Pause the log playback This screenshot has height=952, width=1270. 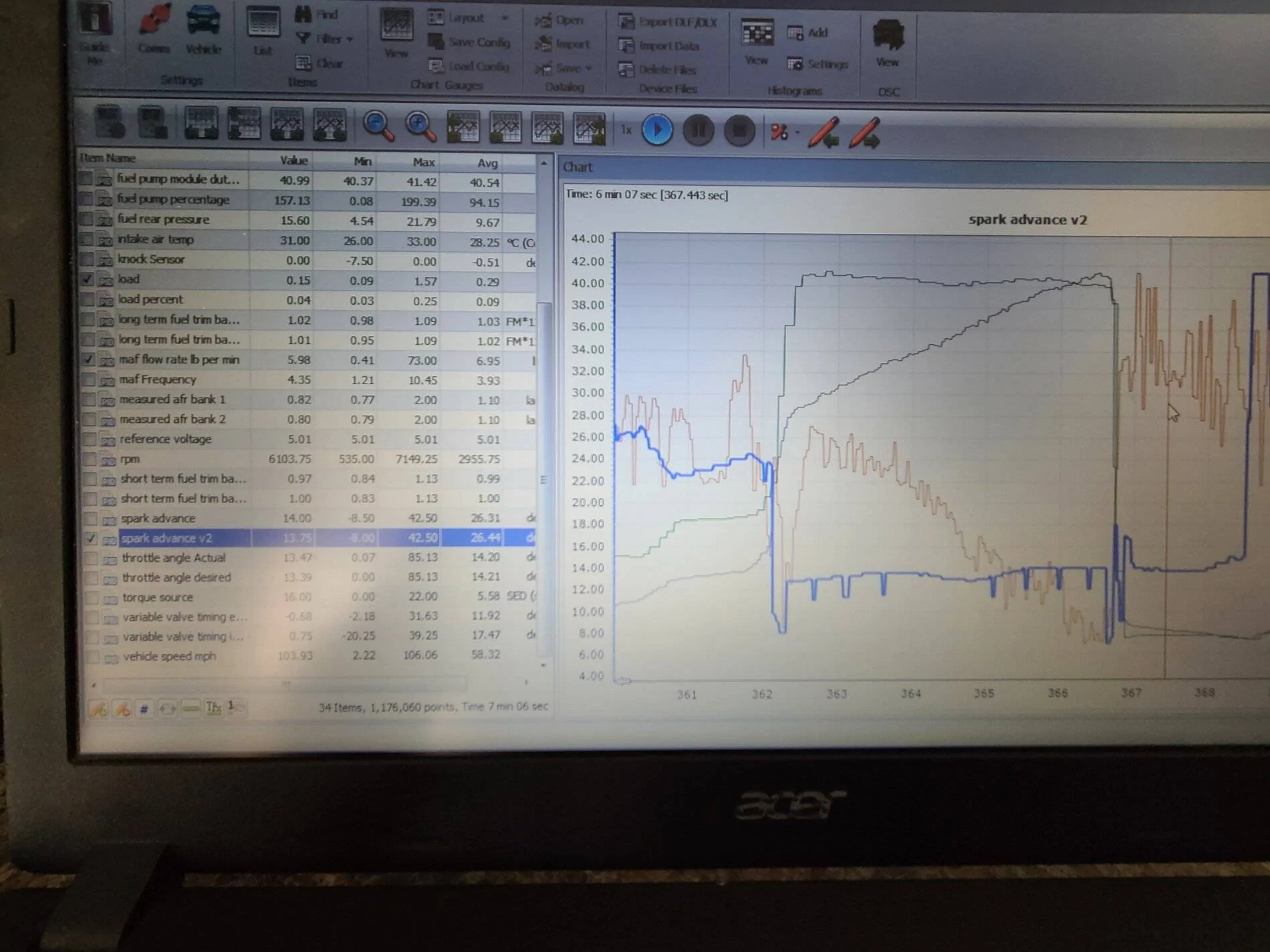[698, 130]
